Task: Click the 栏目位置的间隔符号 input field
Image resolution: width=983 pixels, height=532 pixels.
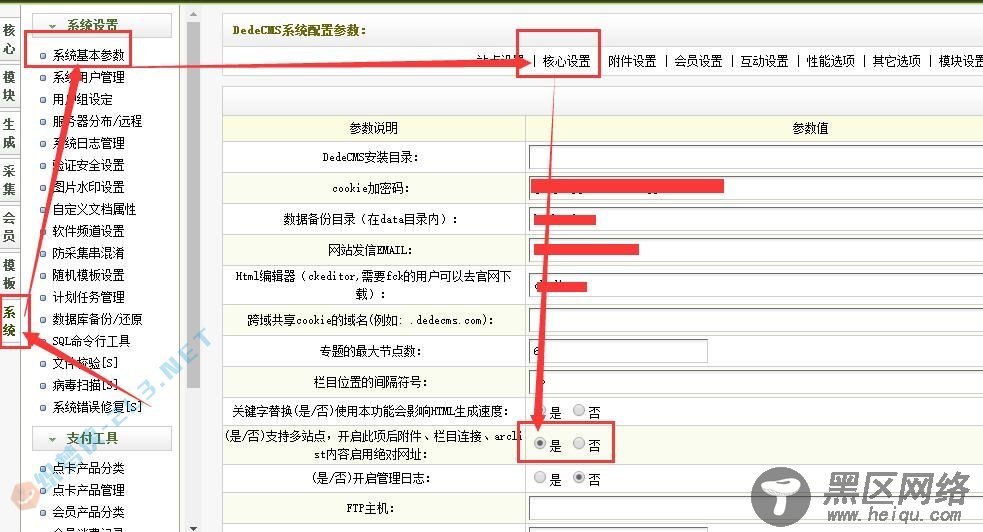Action: click(x=756, y=382)
